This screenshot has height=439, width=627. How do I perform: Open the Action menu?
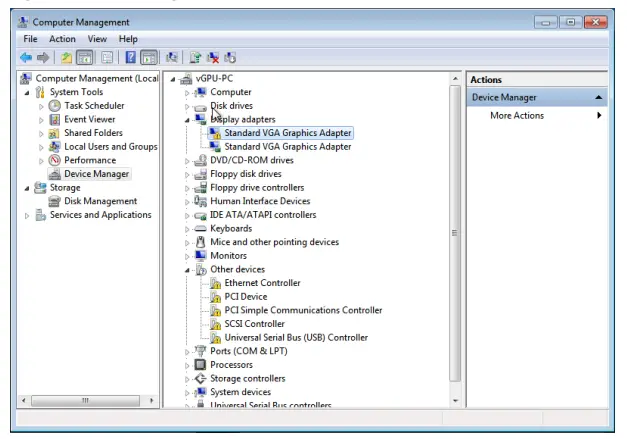[x=62, y=39]
